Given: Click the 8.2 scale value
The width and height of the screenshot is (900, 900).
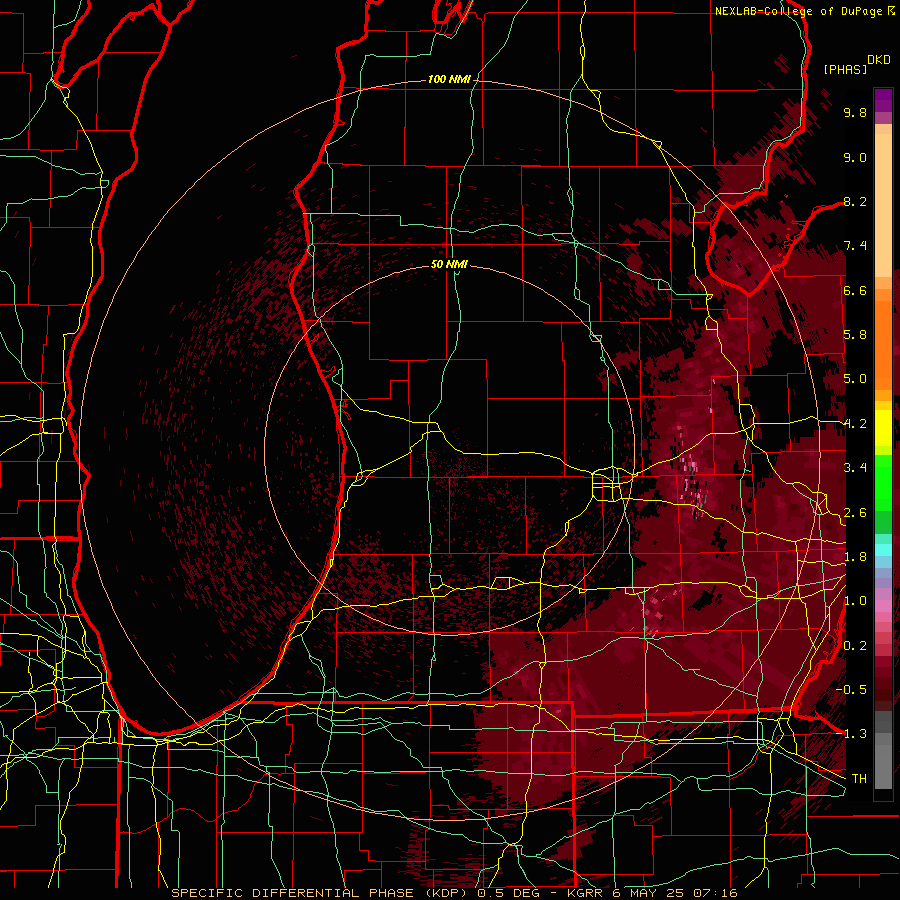Looking at the screenshot, I should click(855, 201).
